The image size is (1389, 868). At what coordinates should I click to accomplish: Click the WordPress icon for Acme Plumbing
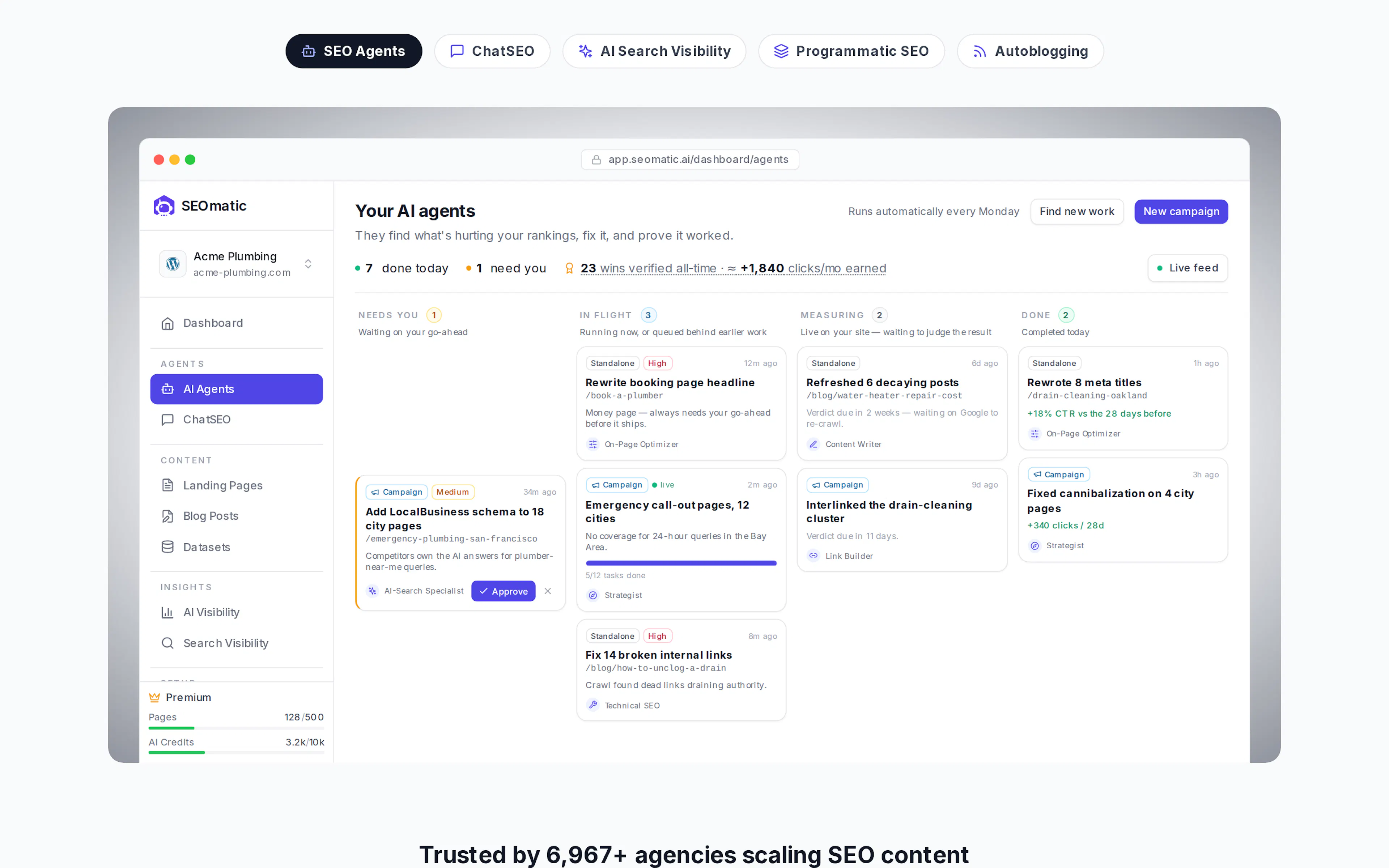click(173, 264)
